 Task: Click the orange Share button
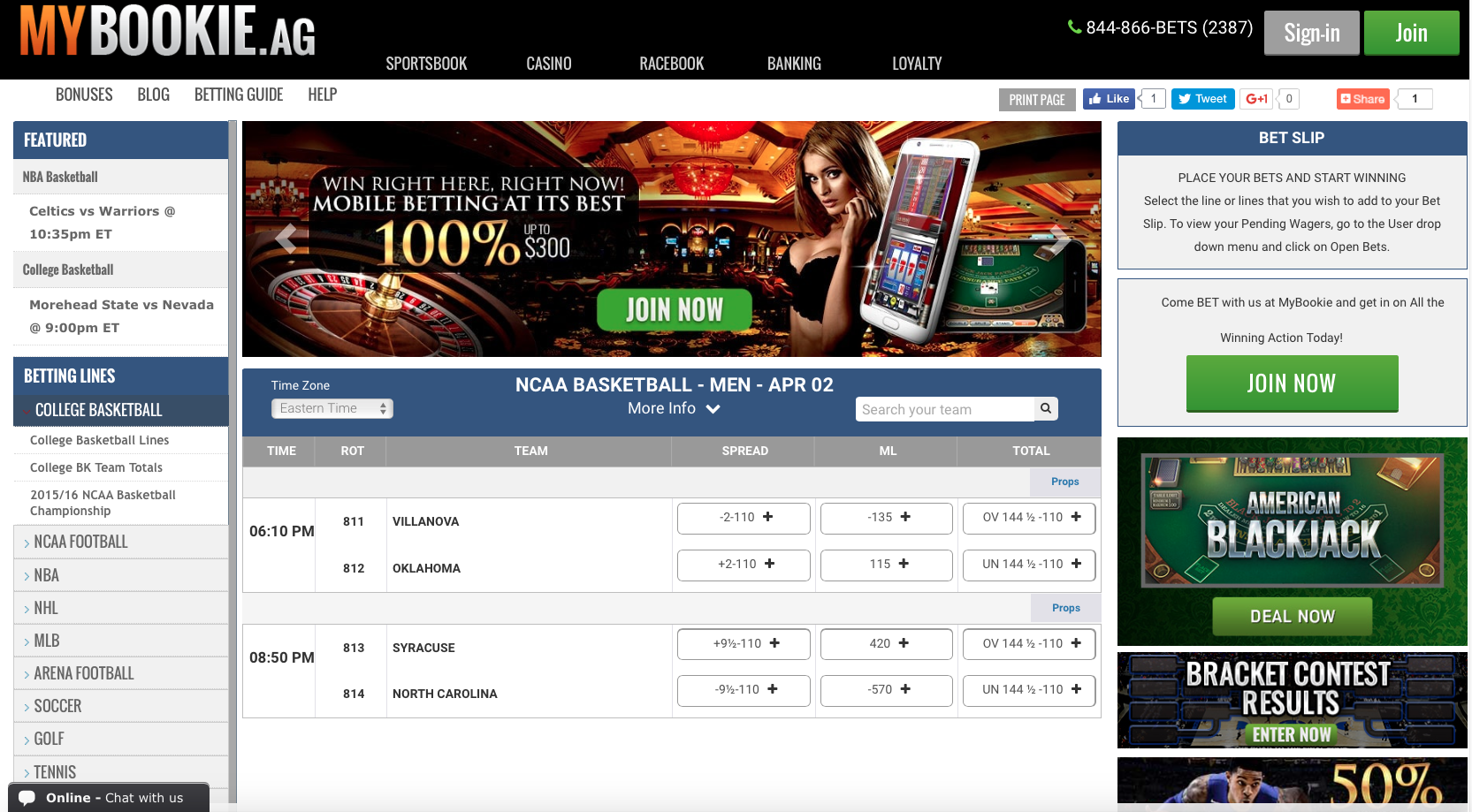coord(1362,99)
